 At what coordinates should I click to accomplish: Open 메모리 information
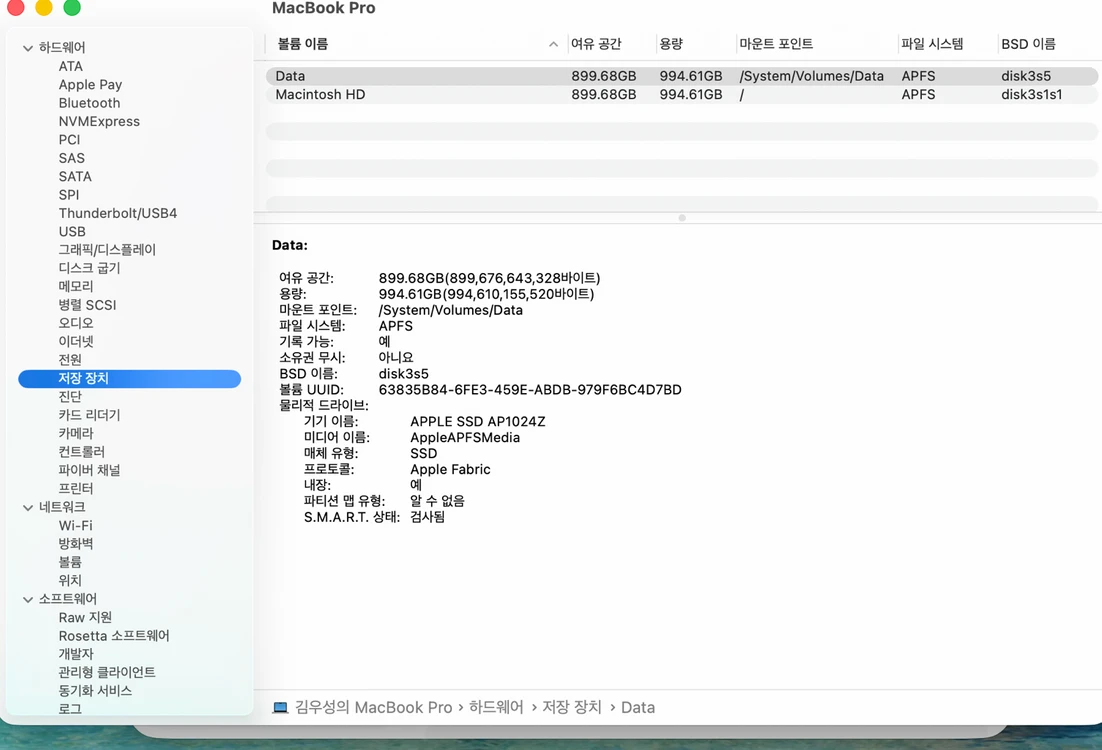click(76, 286)
